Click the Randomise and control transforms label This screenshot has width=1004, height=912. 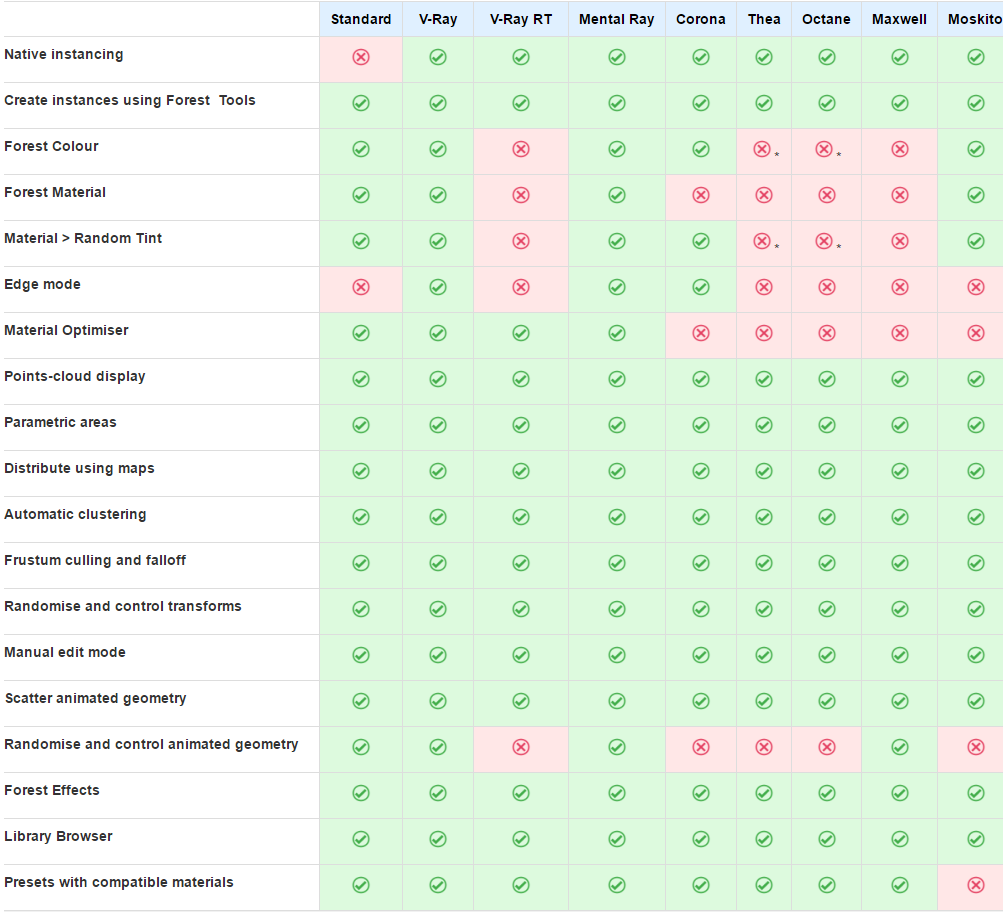(123, 607)
